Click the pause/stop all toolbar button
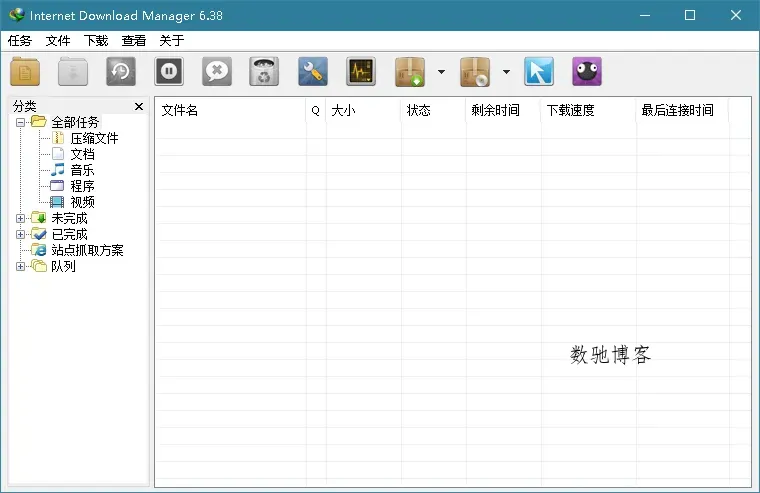Viewport: 760px width, 493px height. 169,72
